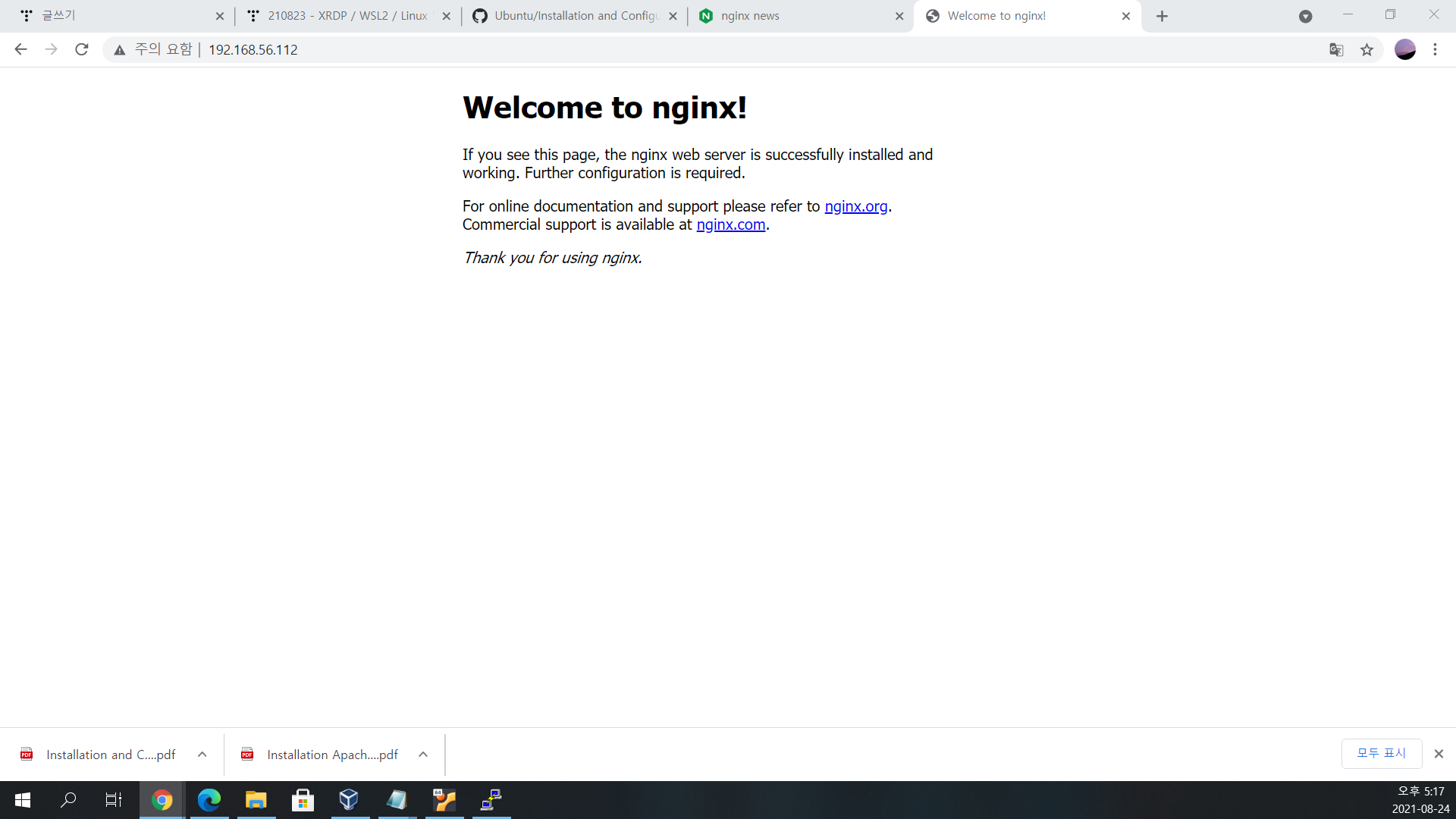This screenshot has height=819, width=1456.
Task: Close the 210823 - XRDP tab
Action: (446, 16)
